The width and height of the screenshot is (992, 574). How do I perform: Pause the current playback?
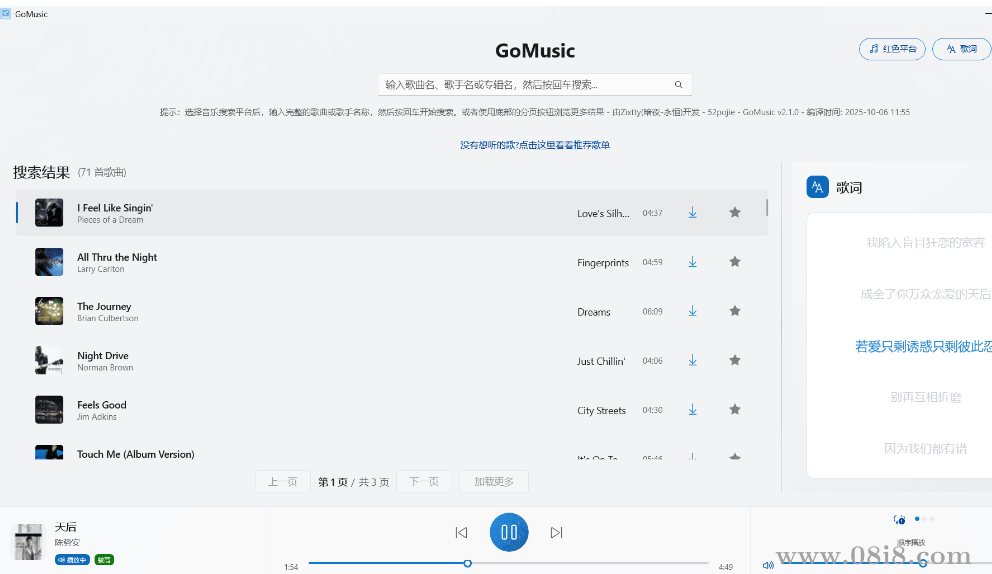[x=509, y=532]
